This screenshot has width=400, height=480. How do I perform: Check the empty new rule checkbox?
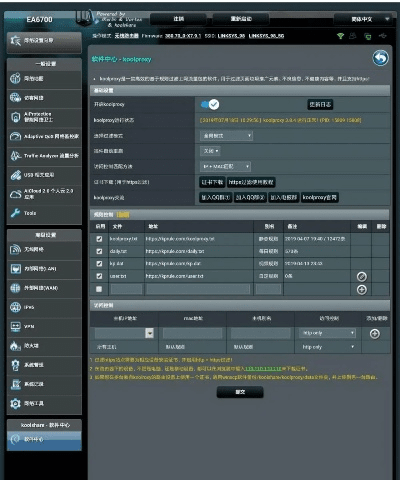coord(99,289)
